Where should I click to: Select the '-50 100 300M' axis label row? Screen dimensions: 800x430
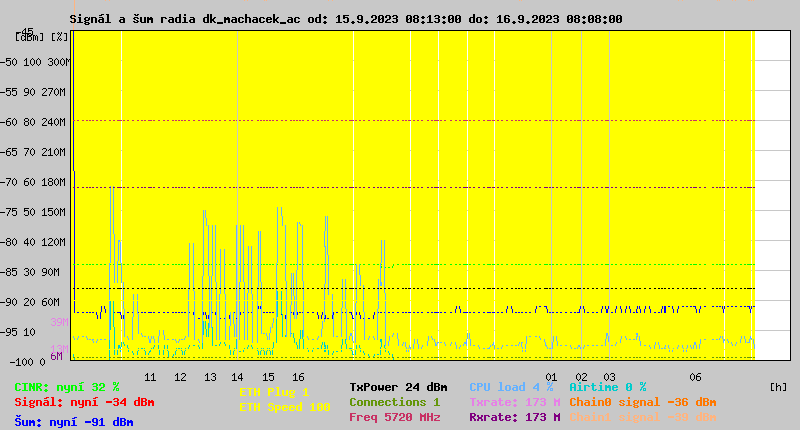[35, 62]
